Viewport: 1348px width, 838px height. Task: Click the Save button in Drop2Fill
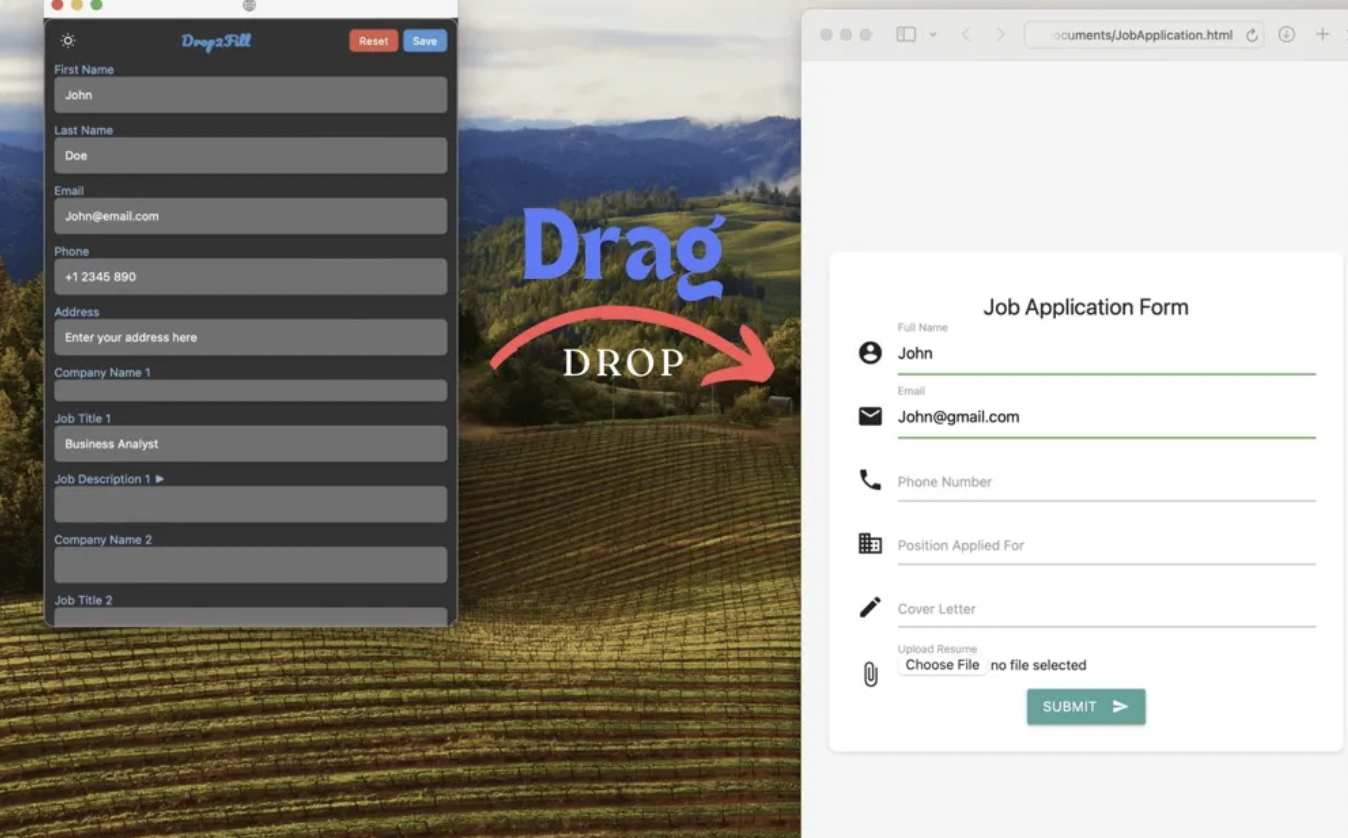[x=425, y=41]
